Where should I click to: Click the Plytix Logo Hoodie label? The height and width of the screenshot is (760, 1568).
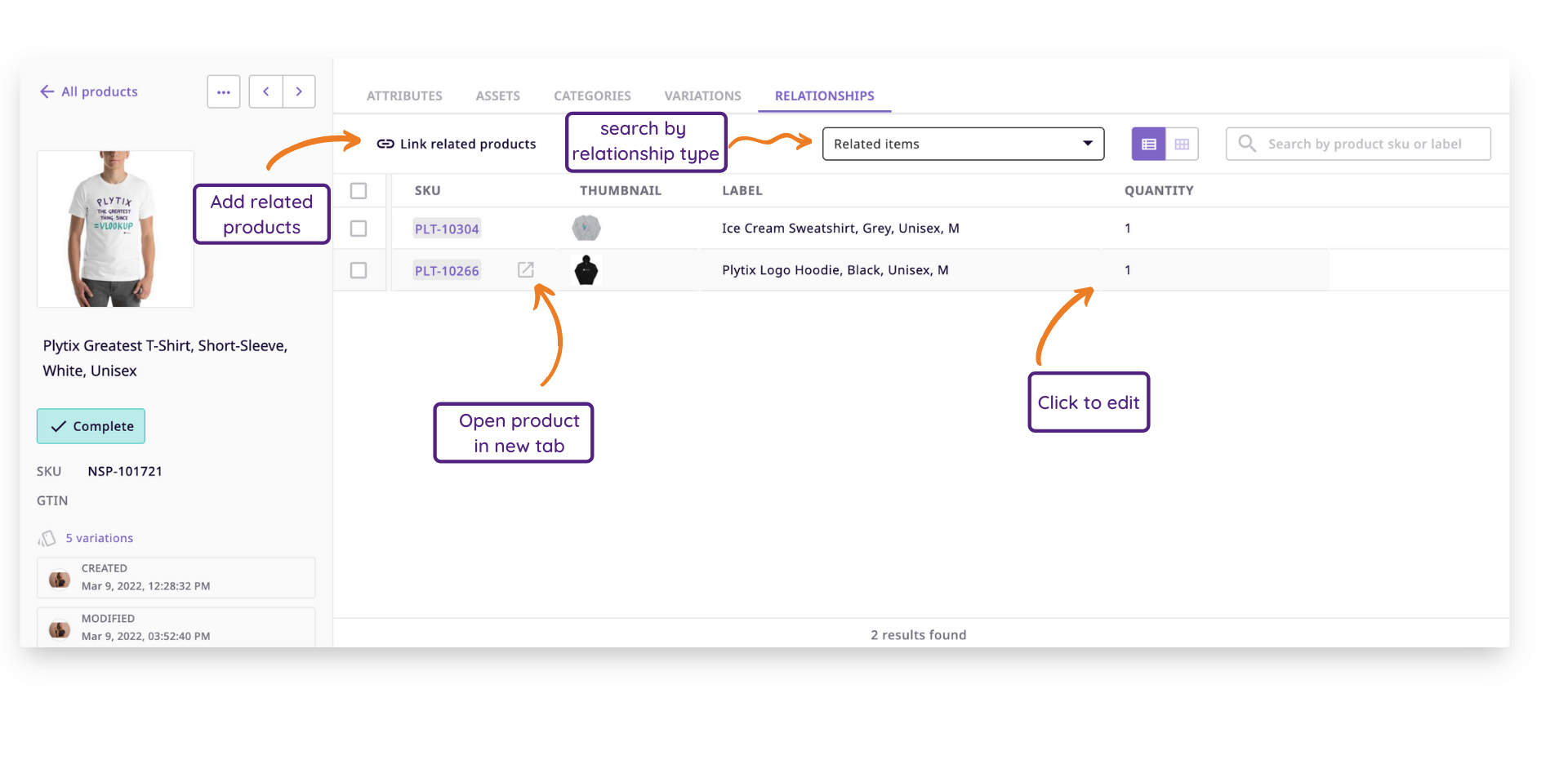(x=835, y=270)
